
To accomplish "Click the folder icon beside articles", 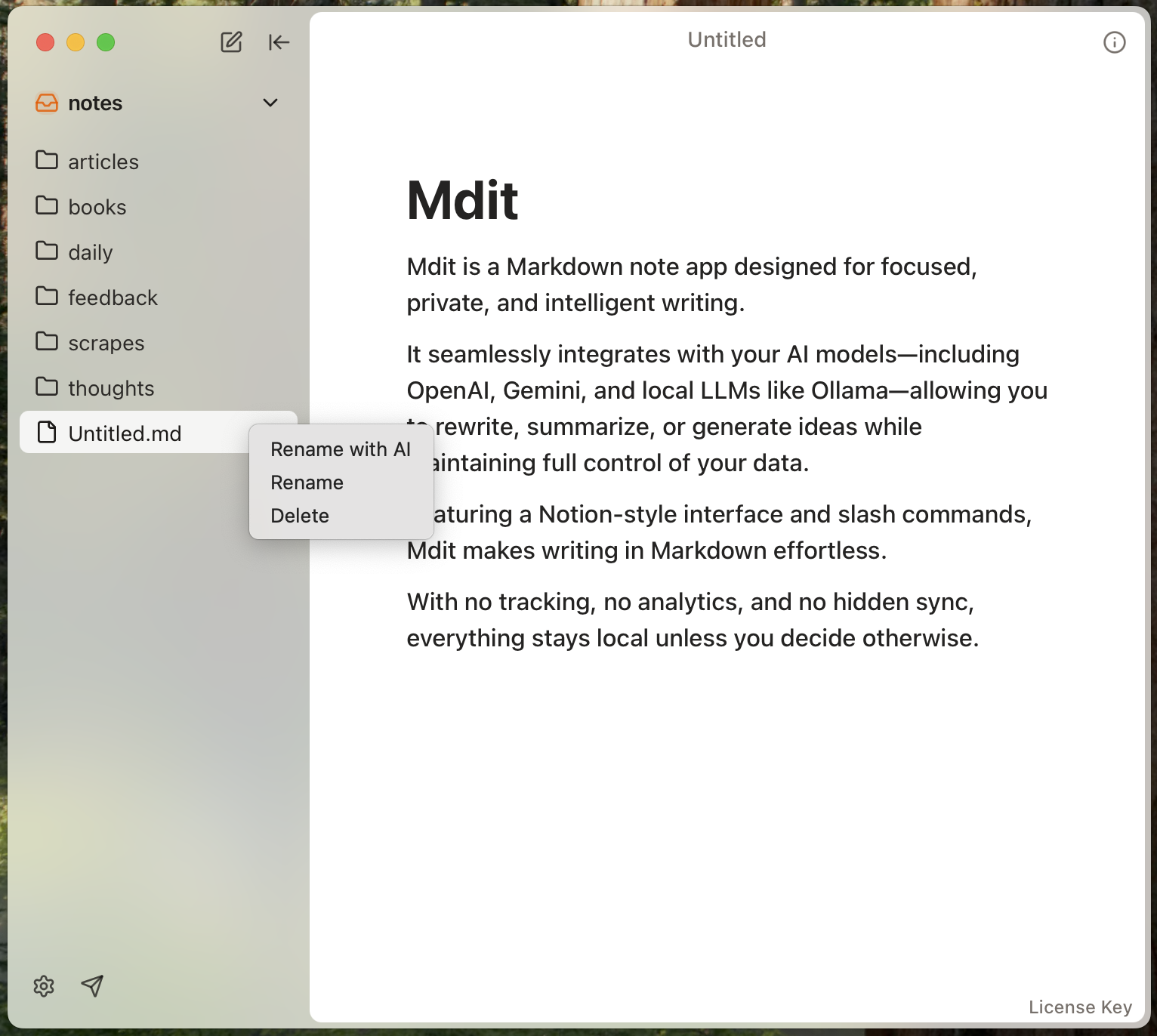I will [45, 160].
